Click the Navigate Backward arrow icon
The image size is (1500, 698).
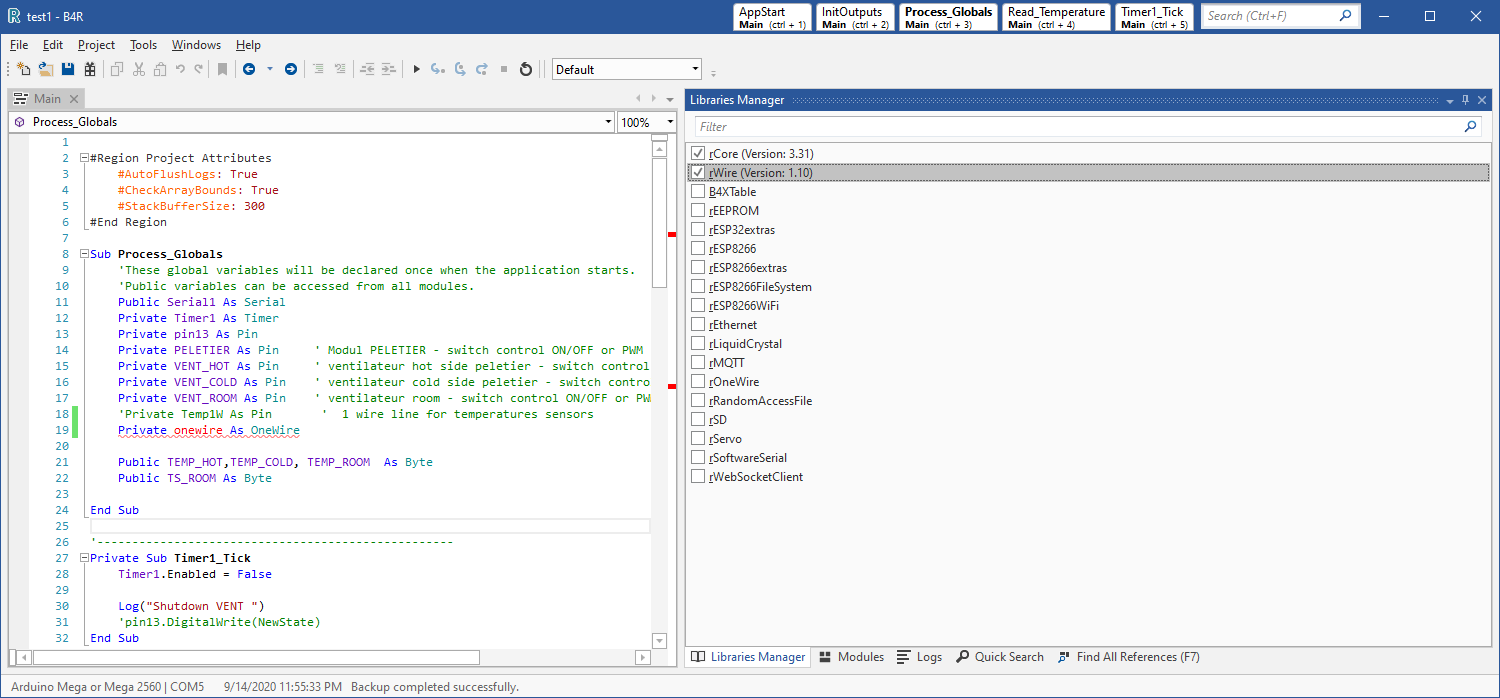249,69
